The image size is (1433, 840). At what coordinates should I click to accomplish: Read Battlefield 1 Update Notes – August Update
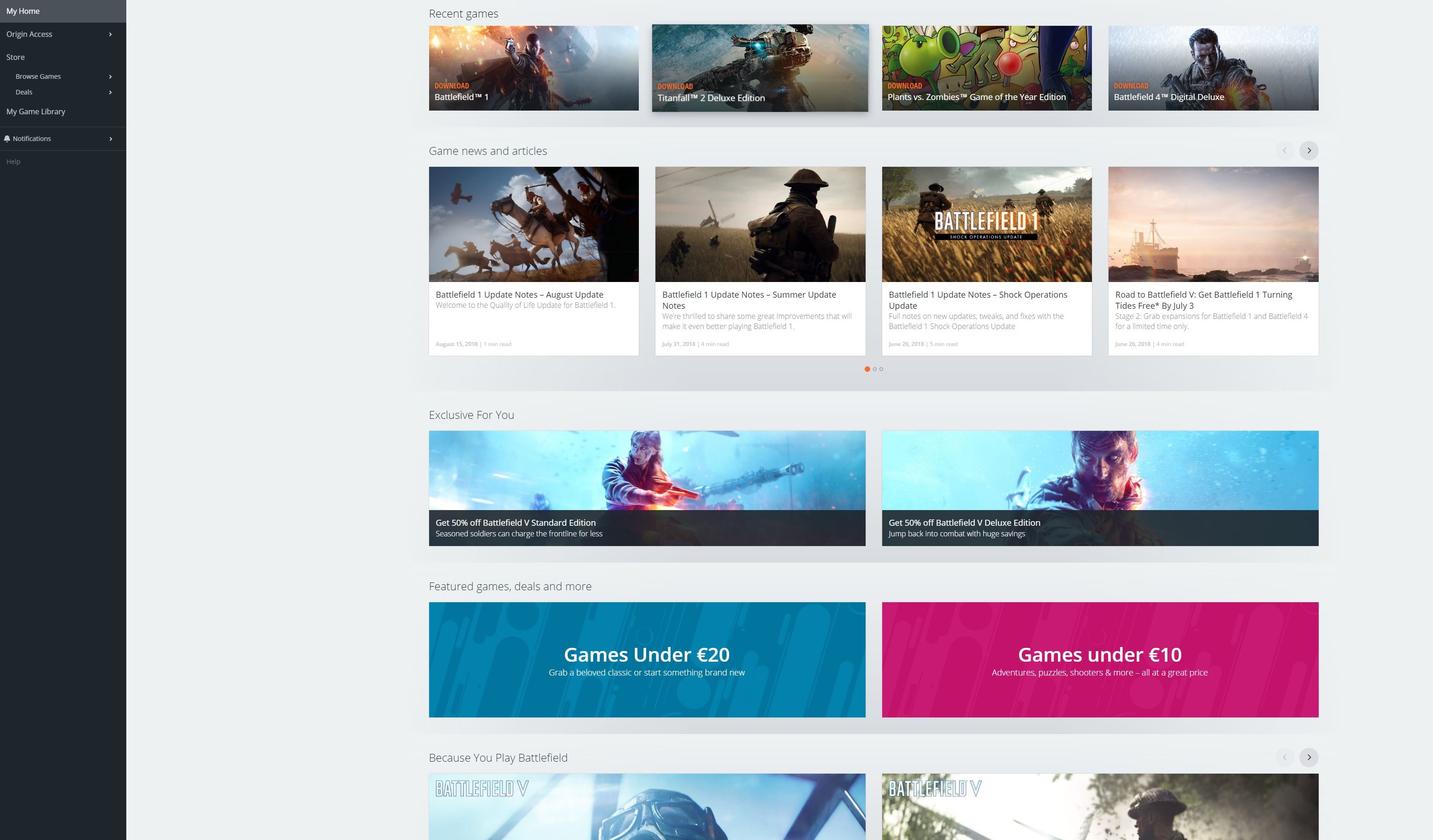coord(519,294)
